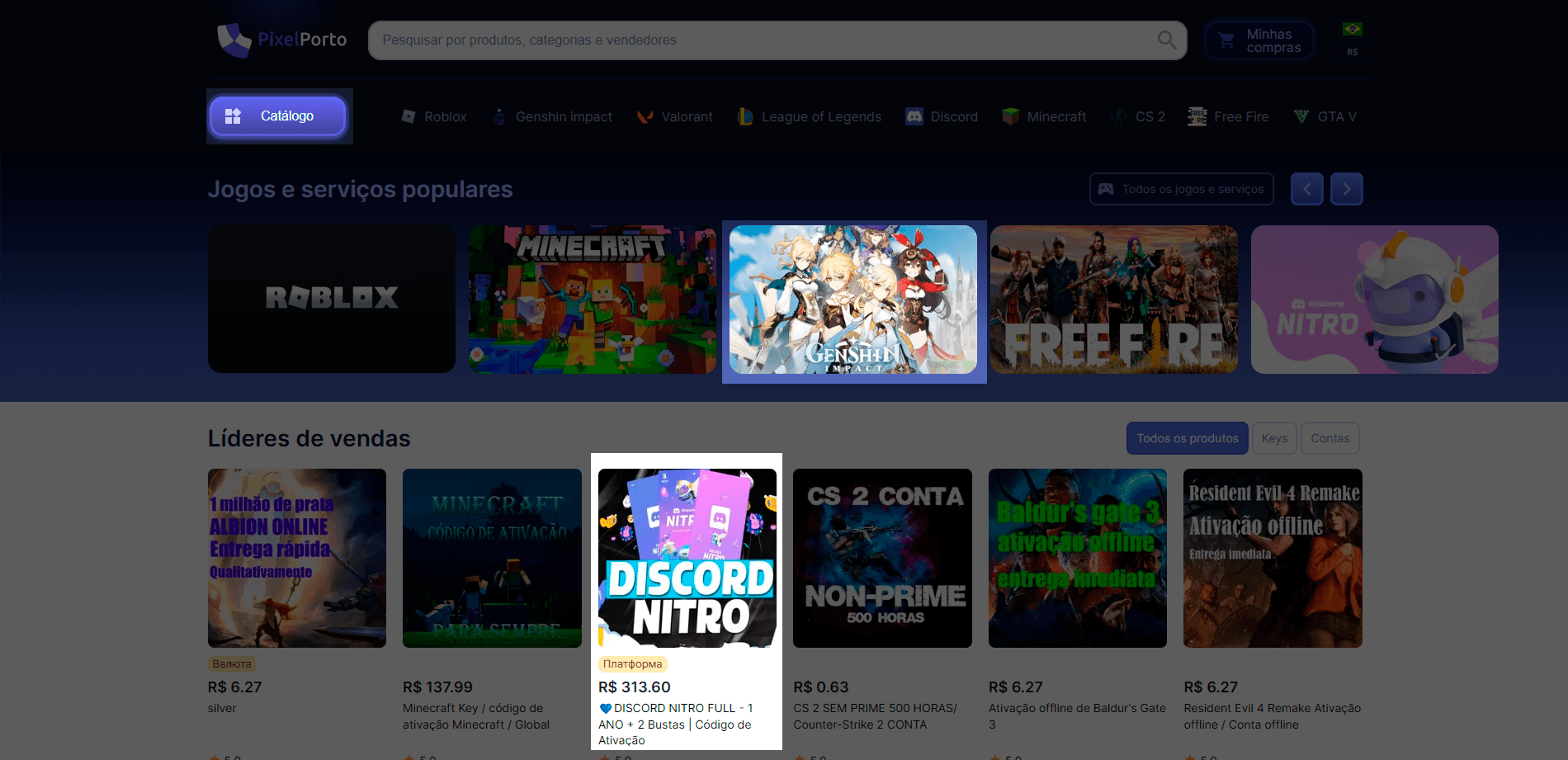Click the Discord nav icon
Viewport: 1568px width, 760px height.
914,117
